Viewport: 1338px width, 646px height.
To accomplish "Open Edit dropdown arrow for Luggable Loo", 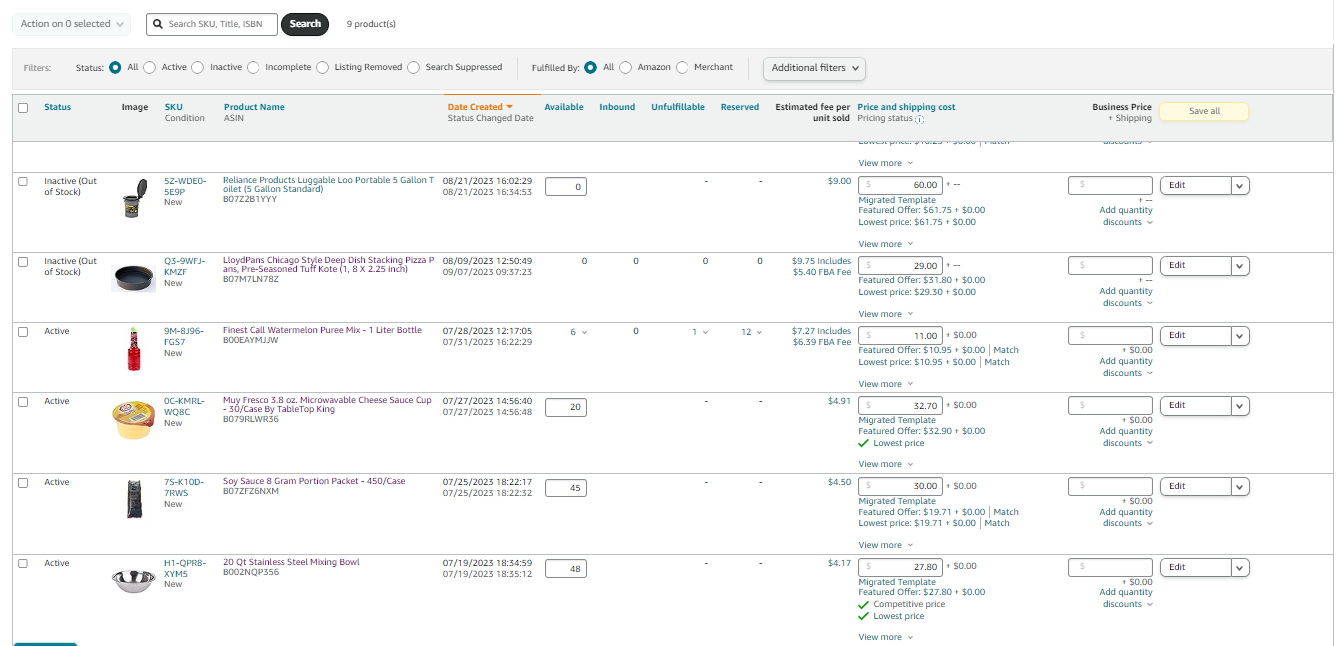I will coord(1240,185).
